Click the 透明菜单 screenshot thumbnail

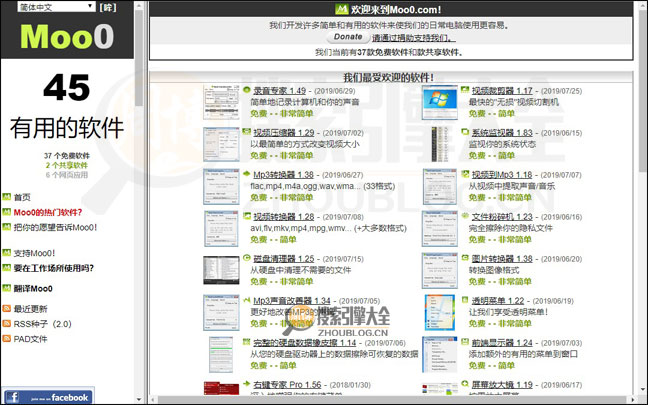[x=440, y=312]
